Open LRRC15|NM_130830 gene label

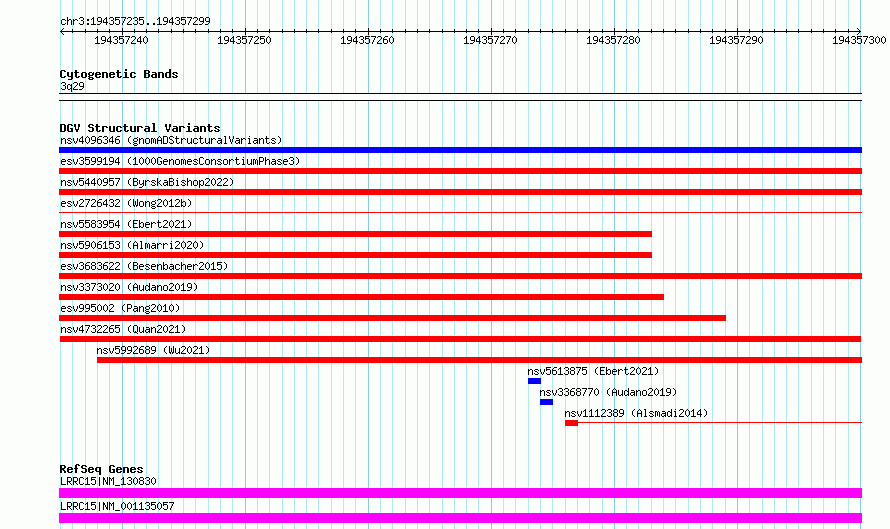coord(108,481)
